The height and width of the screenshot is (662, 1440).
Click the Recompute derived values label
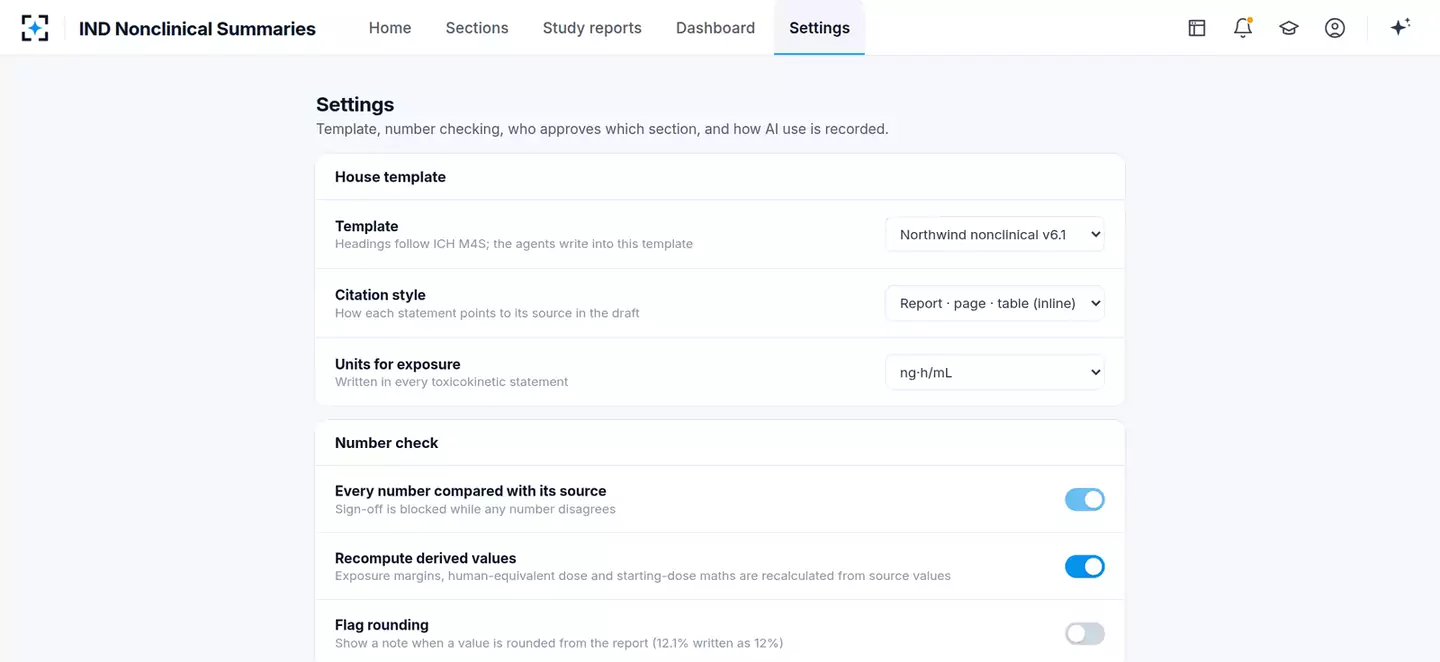426,558
